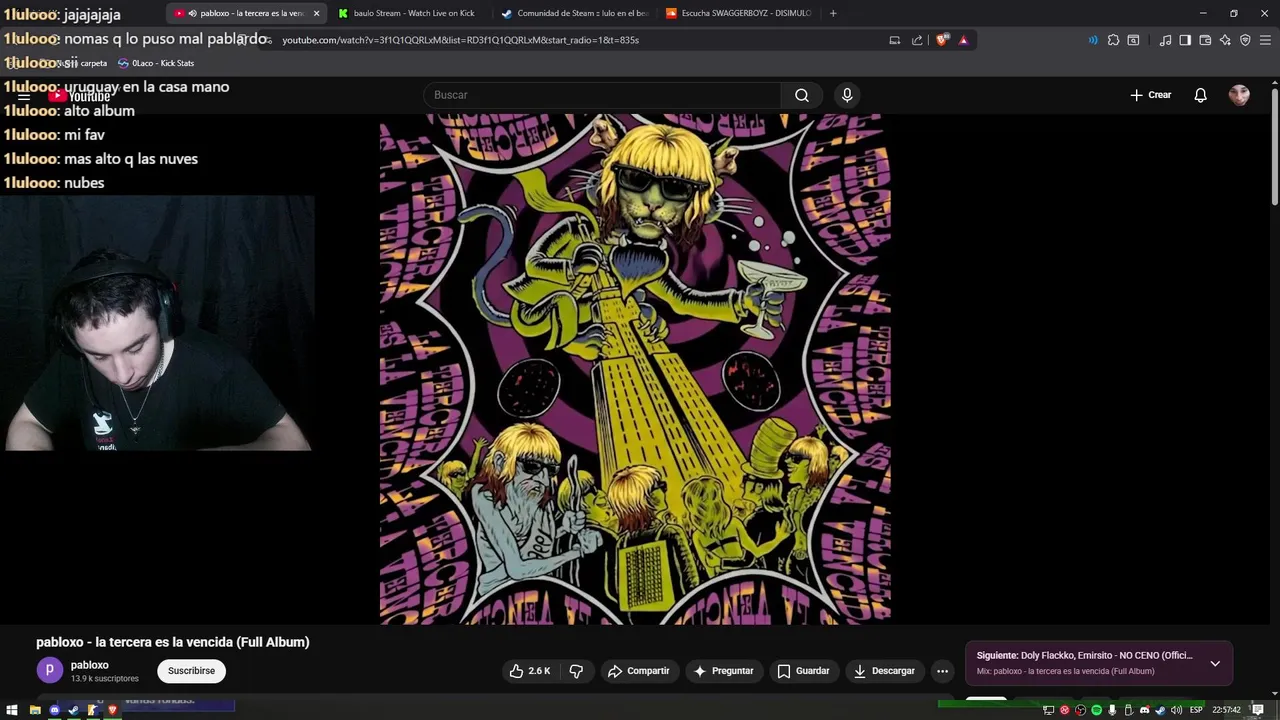Share the video via Compartir
The height and width of the screenshot is (720, 1280).
coord(638,671)
